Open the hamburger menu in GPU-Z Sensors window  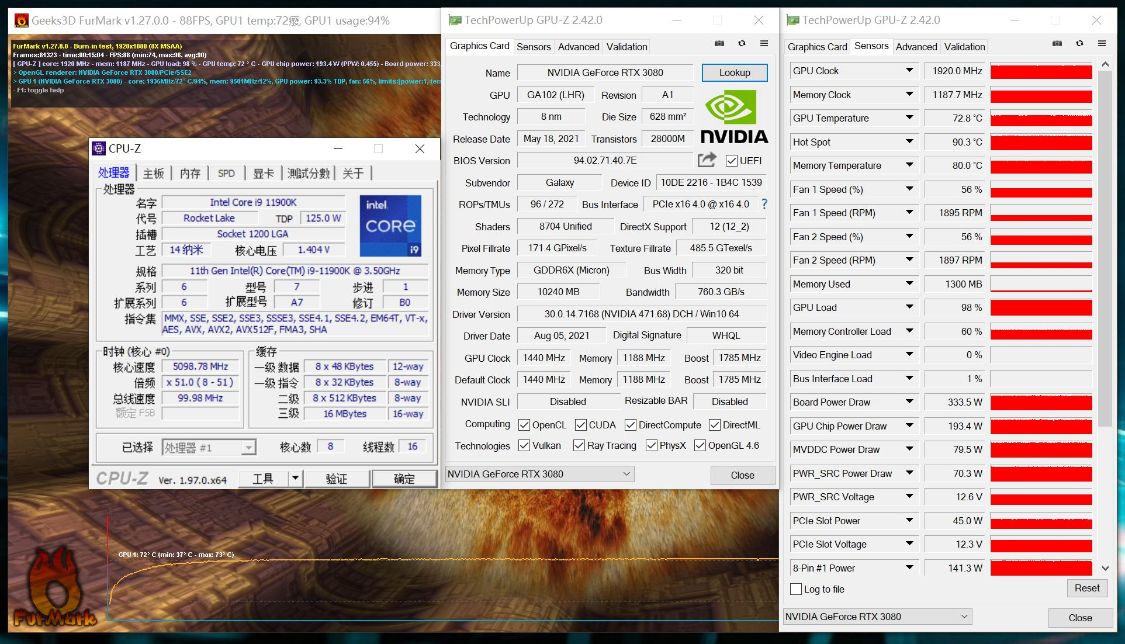point(1102,44)
